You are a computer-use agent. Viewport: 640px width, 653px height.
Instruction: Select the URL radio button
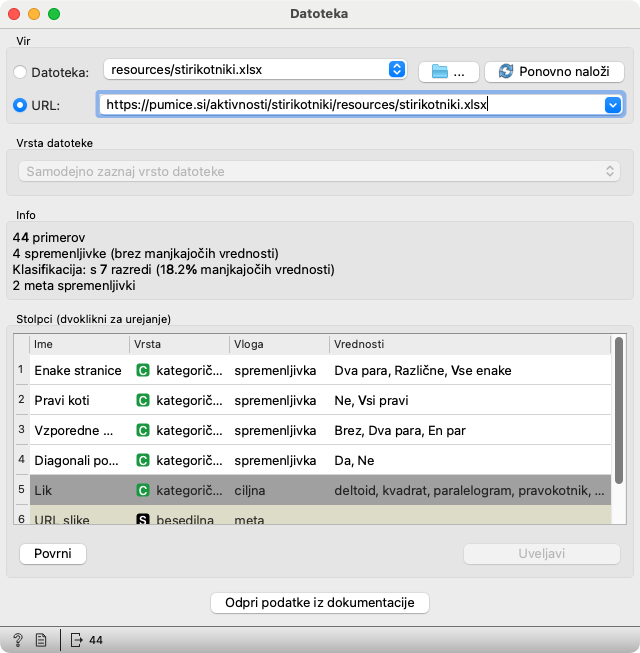point(21,104)
